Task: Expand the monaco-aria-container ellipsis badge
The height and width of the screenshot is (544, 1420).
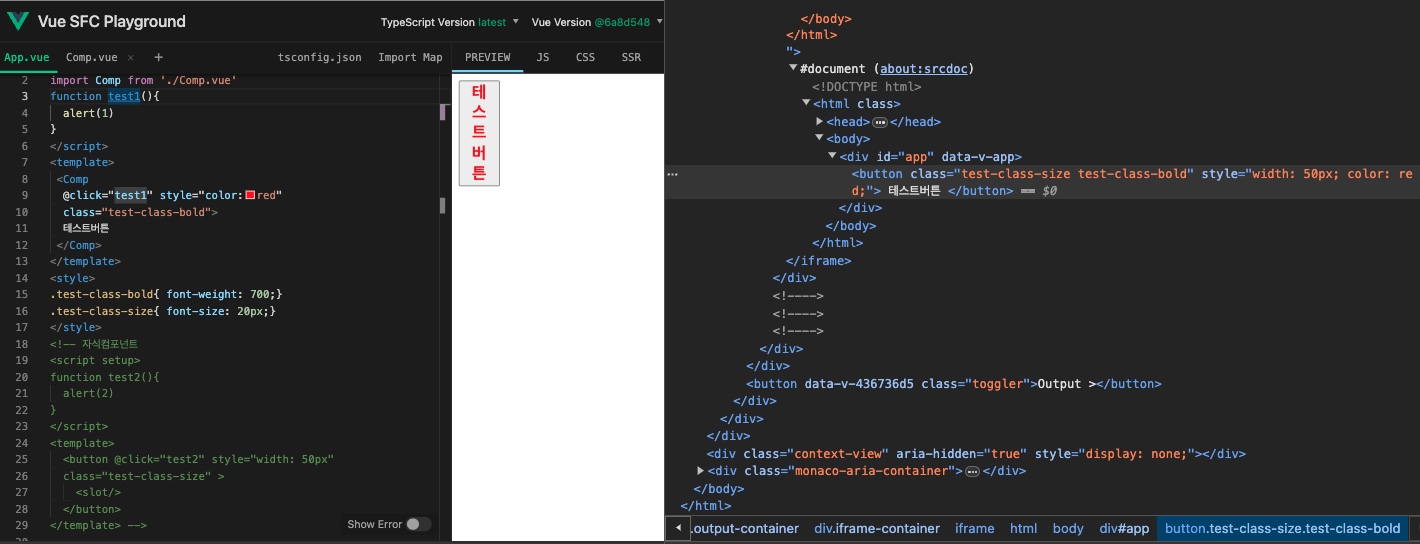Action: click(971, 470)
